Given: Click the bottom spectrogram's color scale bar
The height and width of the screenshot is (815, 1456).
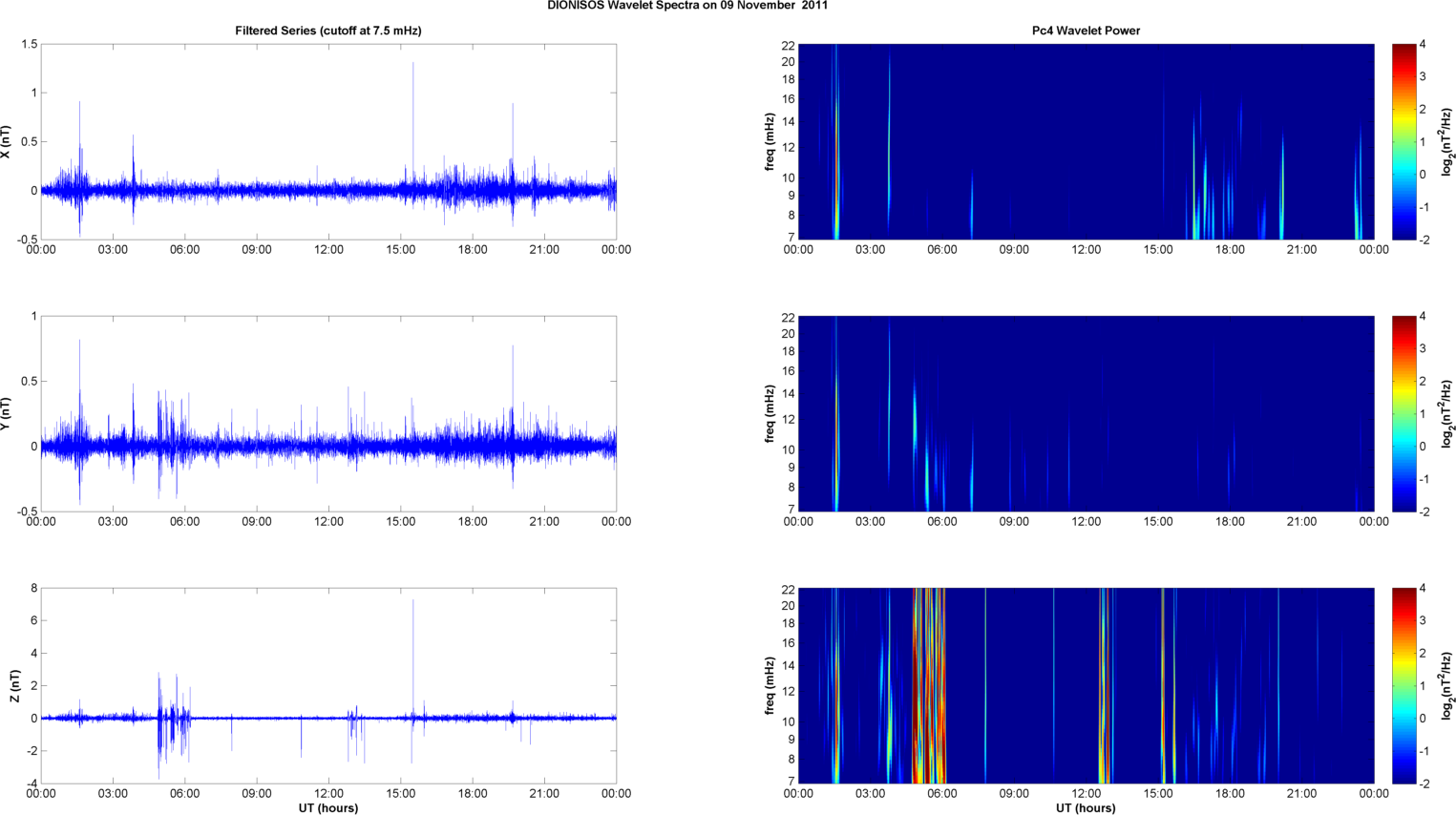Looking at the screenshot, I should pyautogui.click(x=1403, y=686).
